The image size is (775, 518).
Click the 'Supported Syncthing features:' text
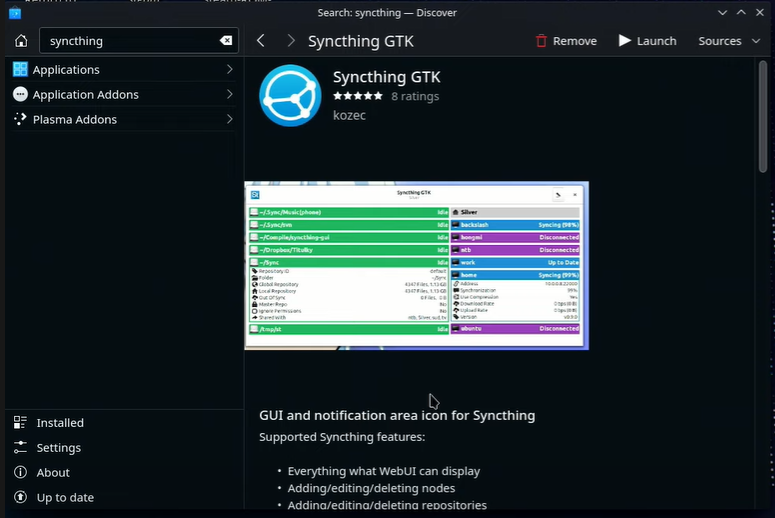click(342, 437)
